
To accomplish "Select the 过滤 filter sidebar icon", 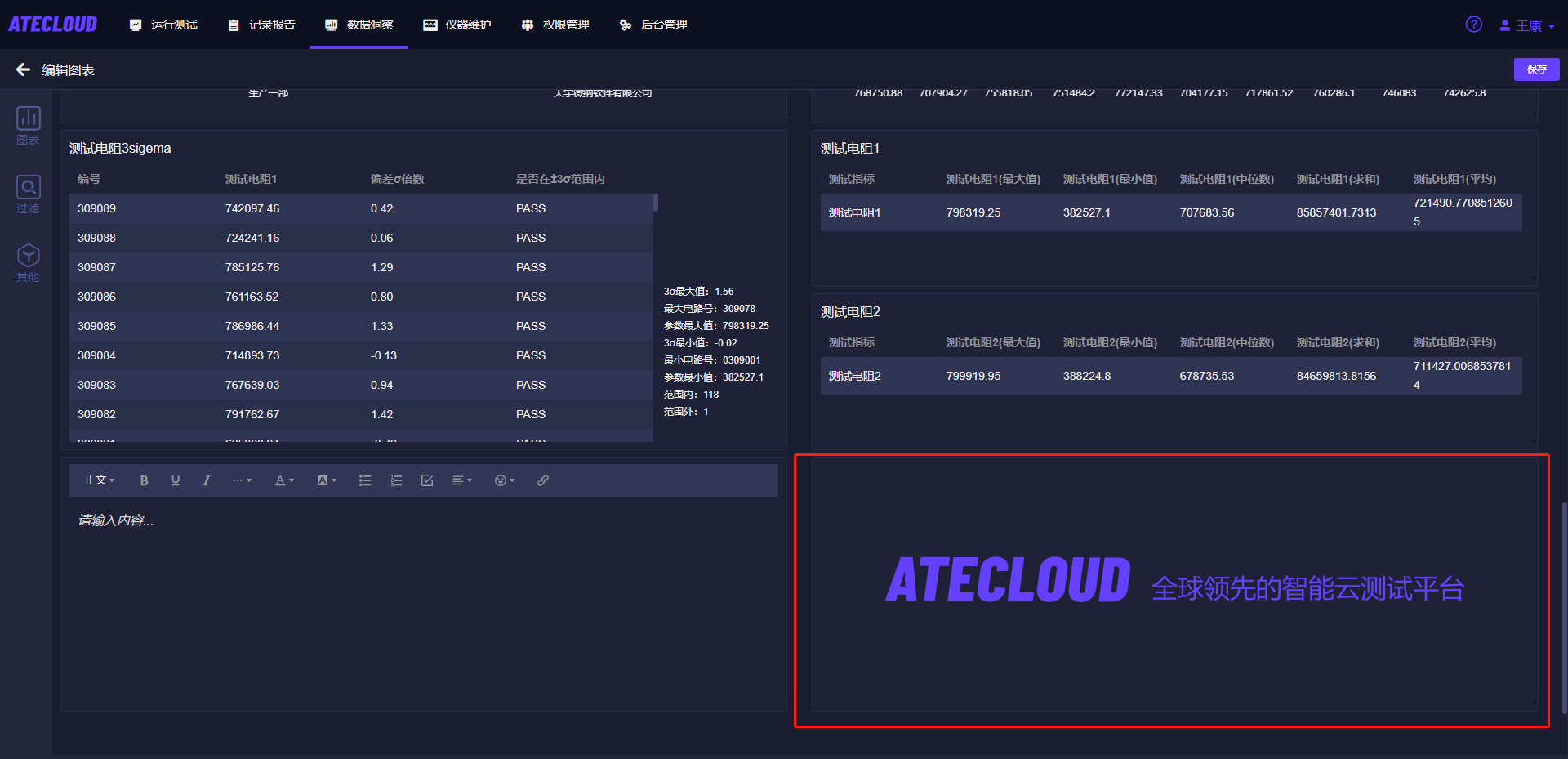I will coord(28,194).
